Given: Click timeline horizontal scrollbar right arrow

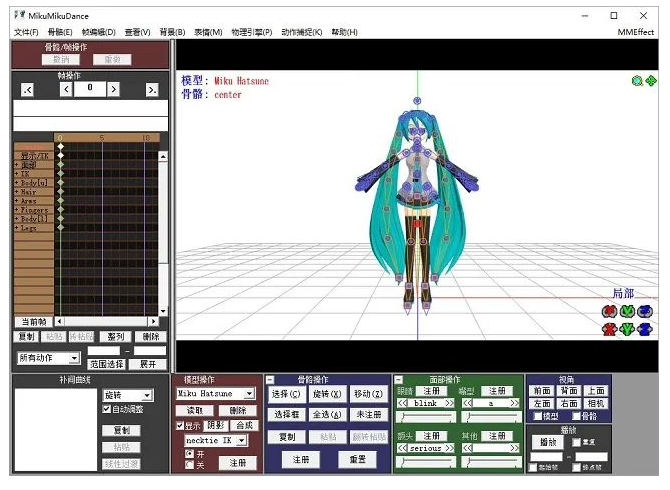Looking at the screenshot, I should click(153, 321).
